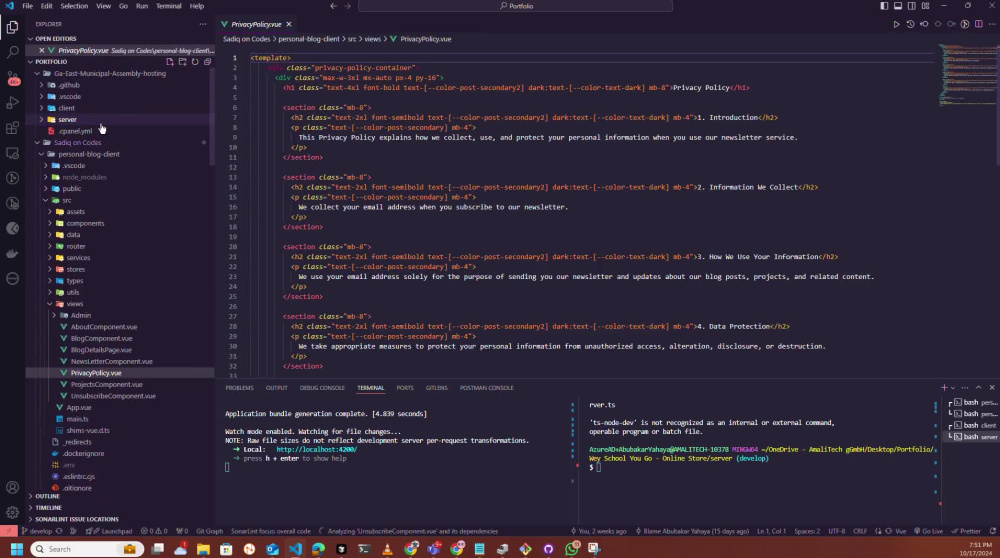Close the PrivacyPolicy.vue editor tab
This screenshot has height=558, width=1000.
click(289, 24)
